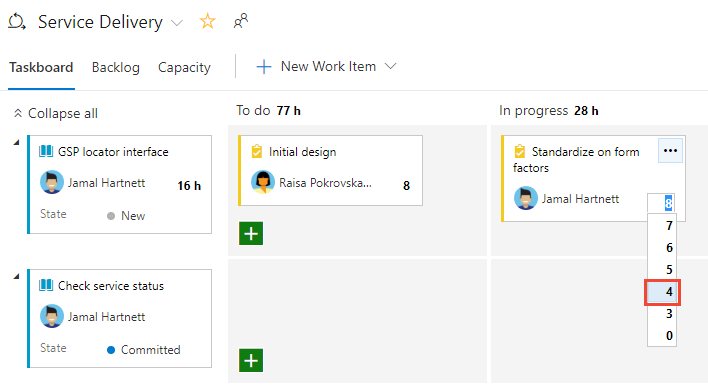The width and height of the screenshot is (708, 386).
Task: Click the plus icon for New Work Item
Action: [264, 67]
